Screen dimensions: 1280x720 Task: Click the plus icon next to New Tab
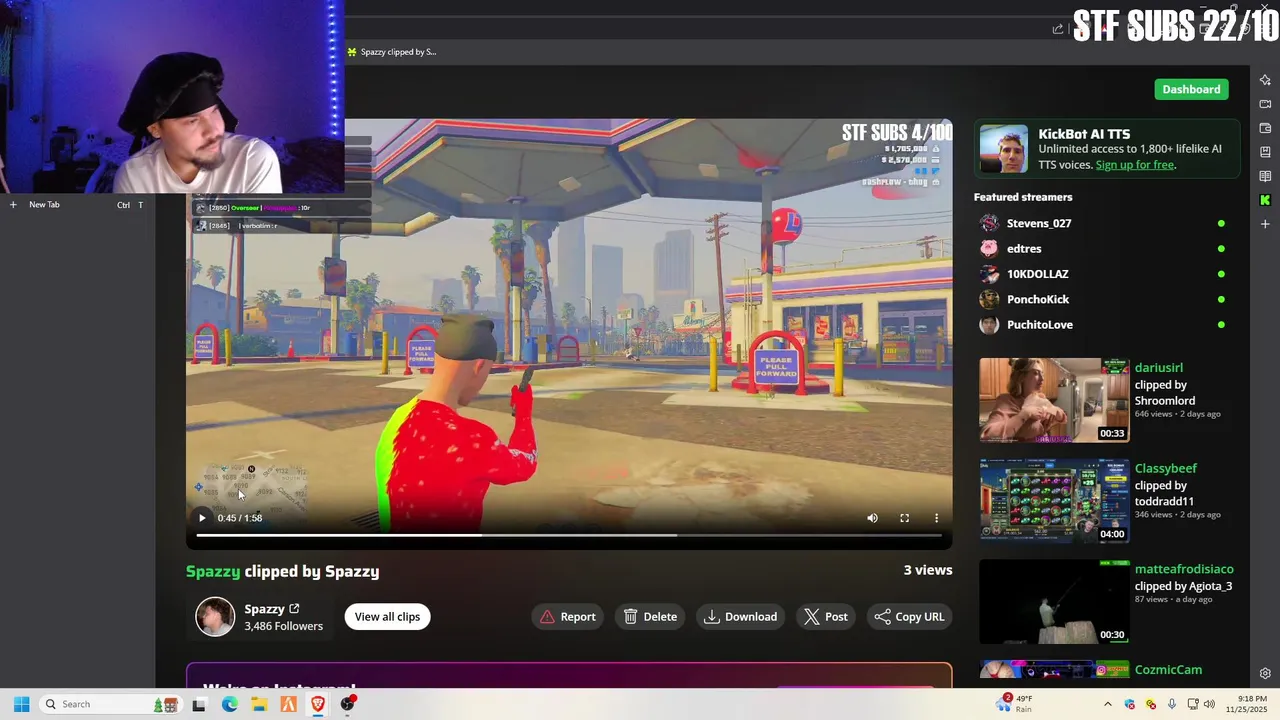[13, 205]
